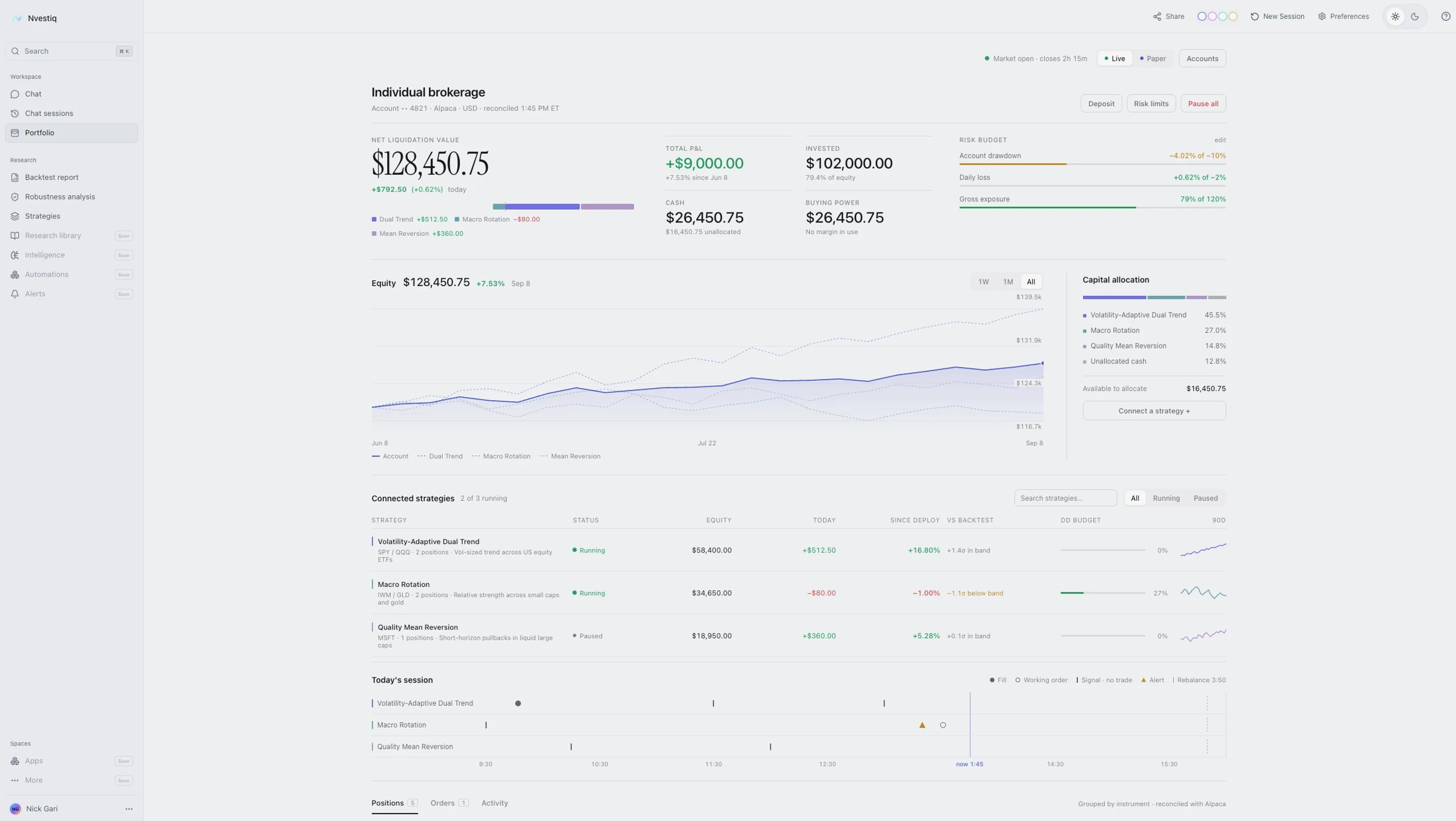Switch to dark theme moon icon
1456x821 pixels.
pos(1415,17)
